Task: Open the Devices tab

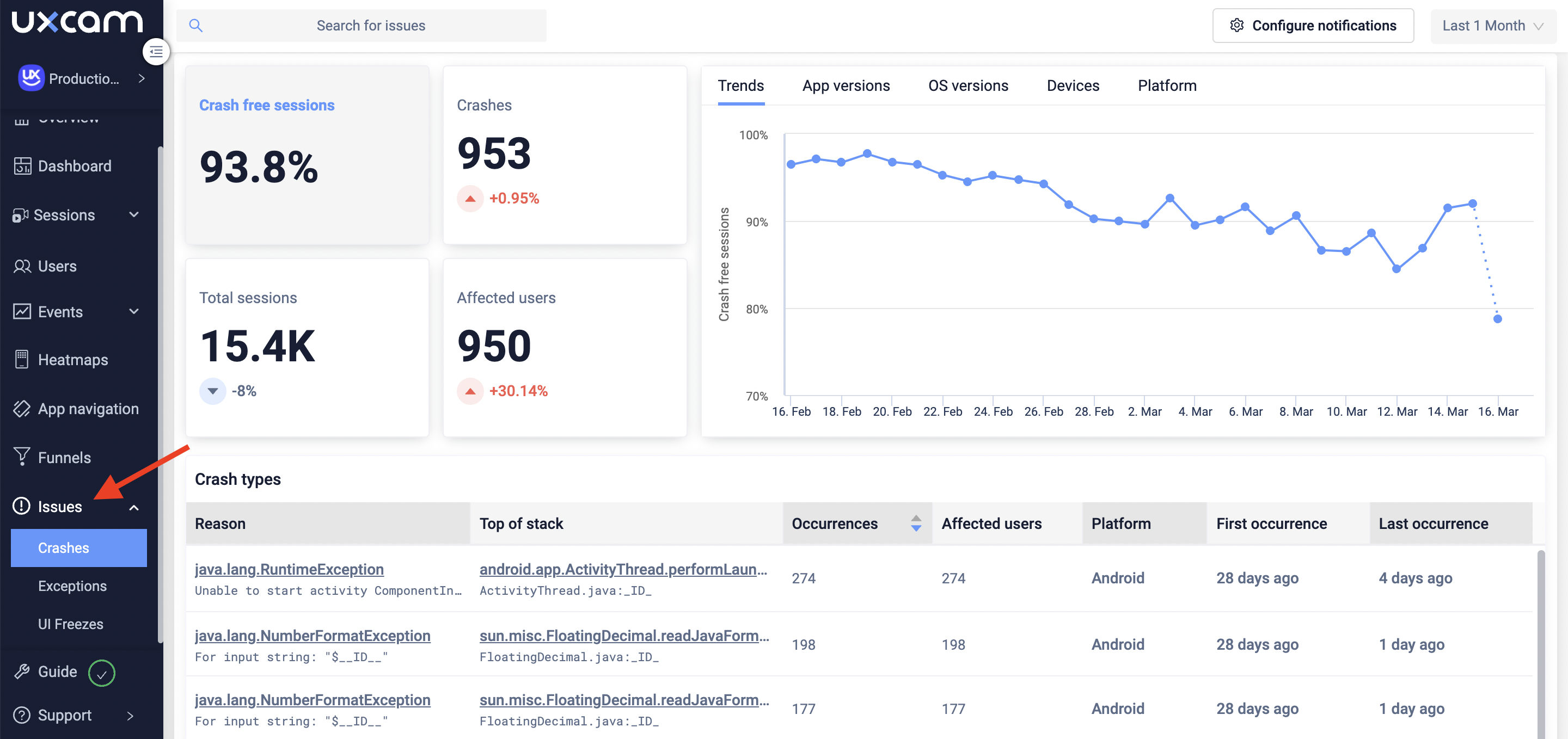Action: (x=1073, y=86)
